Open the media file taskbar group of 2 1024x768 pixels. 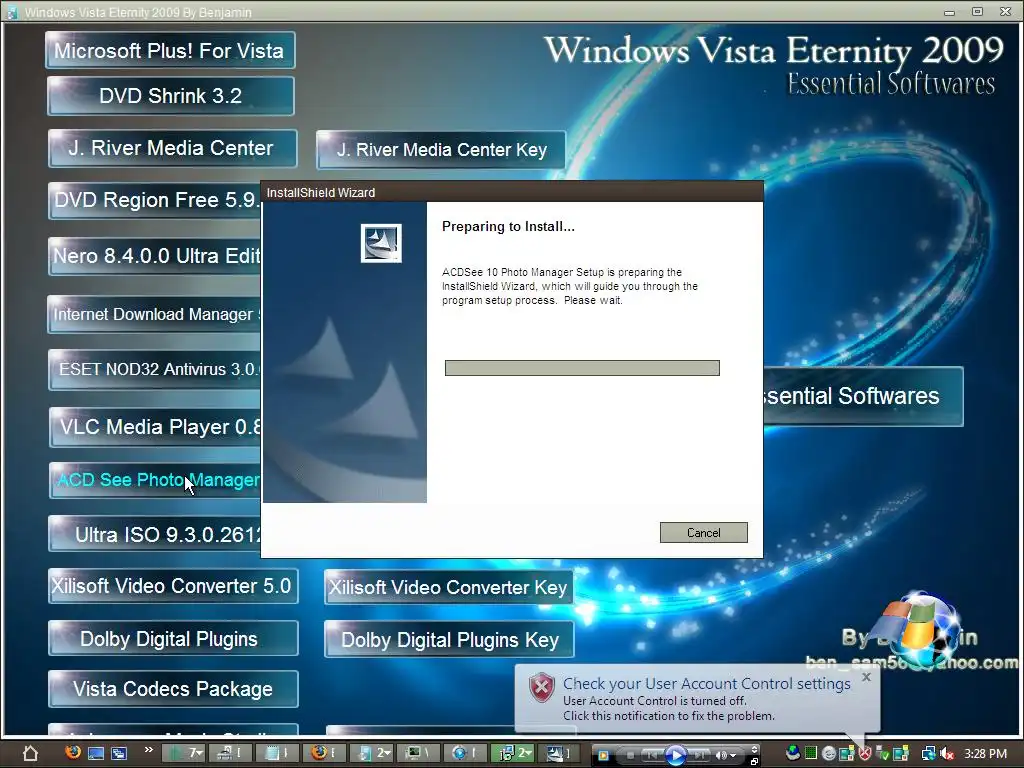[x=371, y=753]
